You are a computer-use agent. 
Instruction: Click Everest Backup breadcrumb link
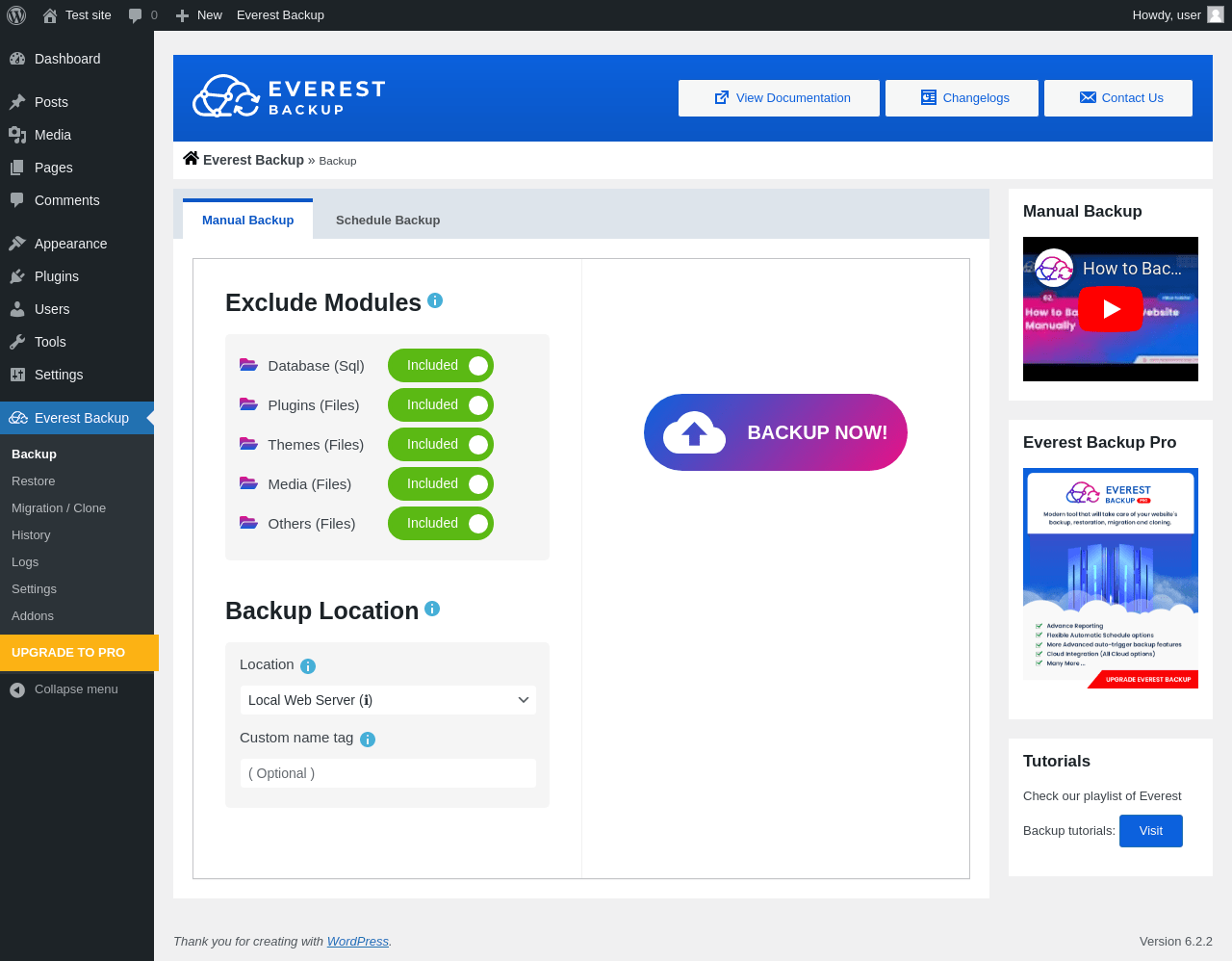(x=253, y=160)
